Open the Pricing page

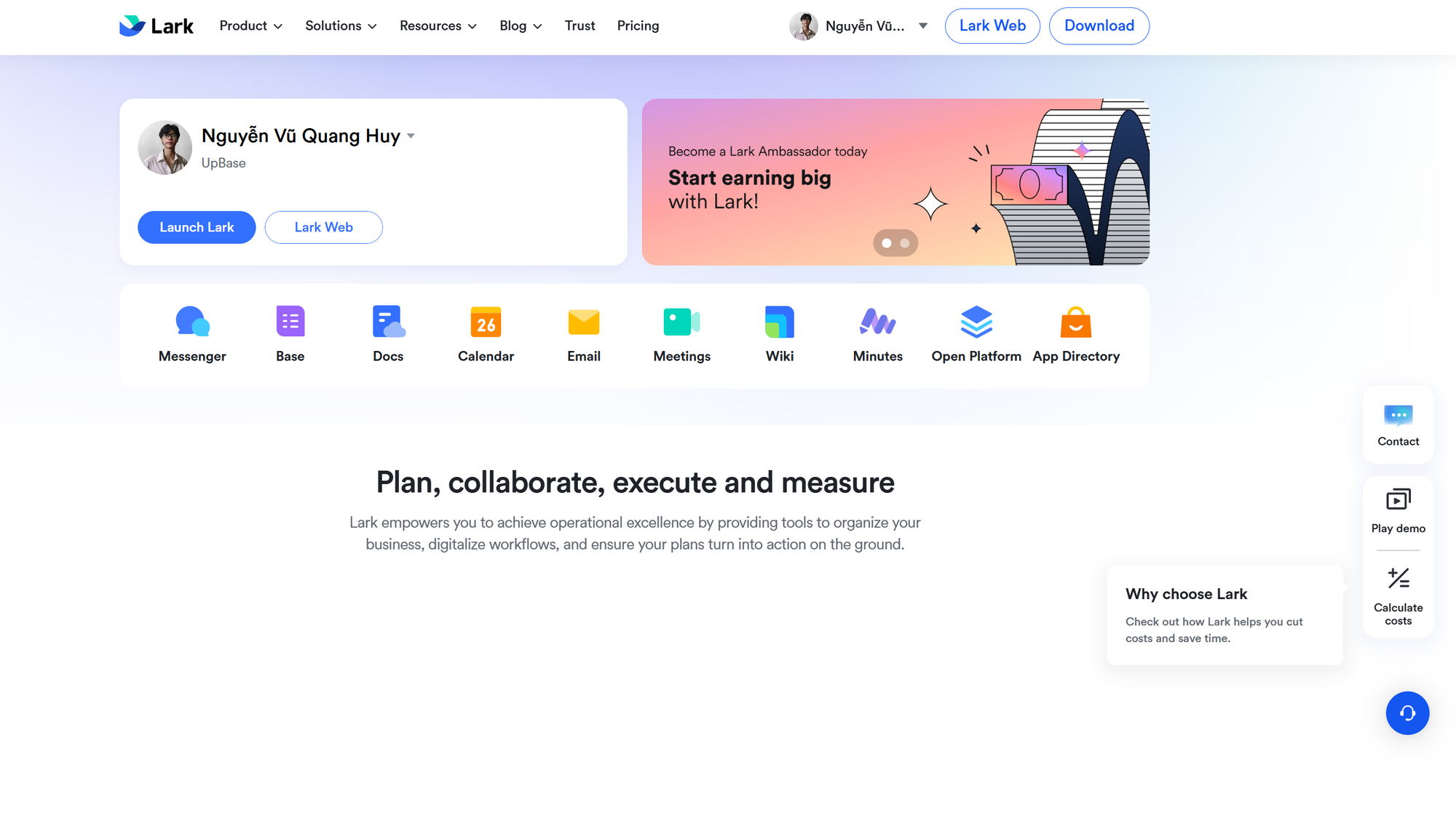click(x=638, y=25)
